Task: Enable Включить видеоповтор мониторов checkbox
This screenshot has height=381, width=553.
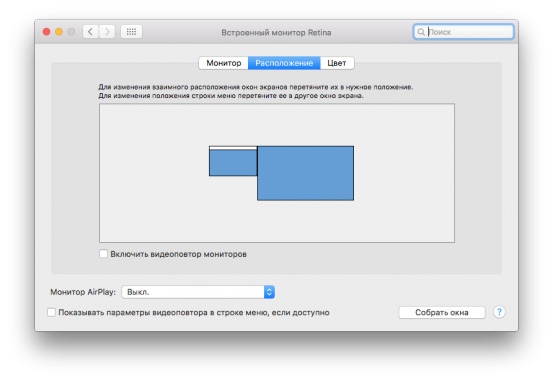Action: (x=103, y=254)
